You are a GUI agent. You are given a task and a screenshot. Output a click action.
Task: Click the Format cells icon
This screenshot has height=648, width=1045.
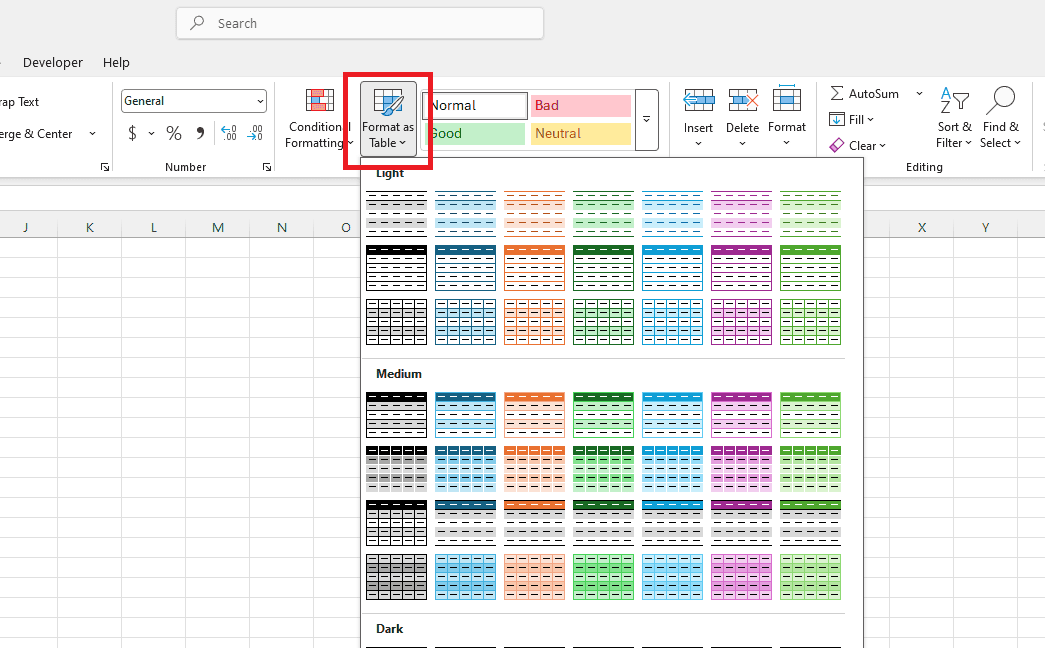tap(786, 99)
